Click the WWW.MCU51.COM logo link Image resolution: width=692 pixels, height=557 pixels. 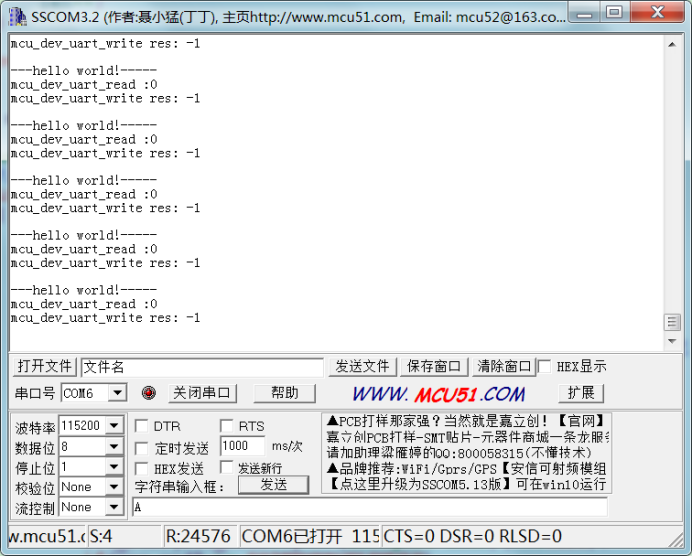click(x=439, y=394)
